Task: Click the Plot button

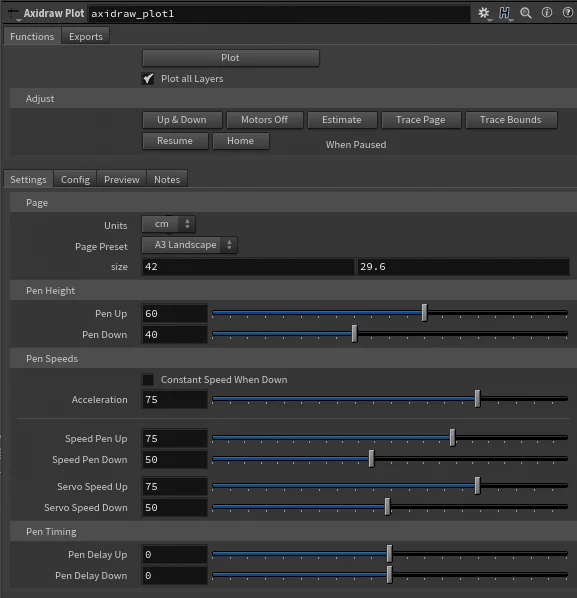Action: pyautogui.click(x=231, y=58)
